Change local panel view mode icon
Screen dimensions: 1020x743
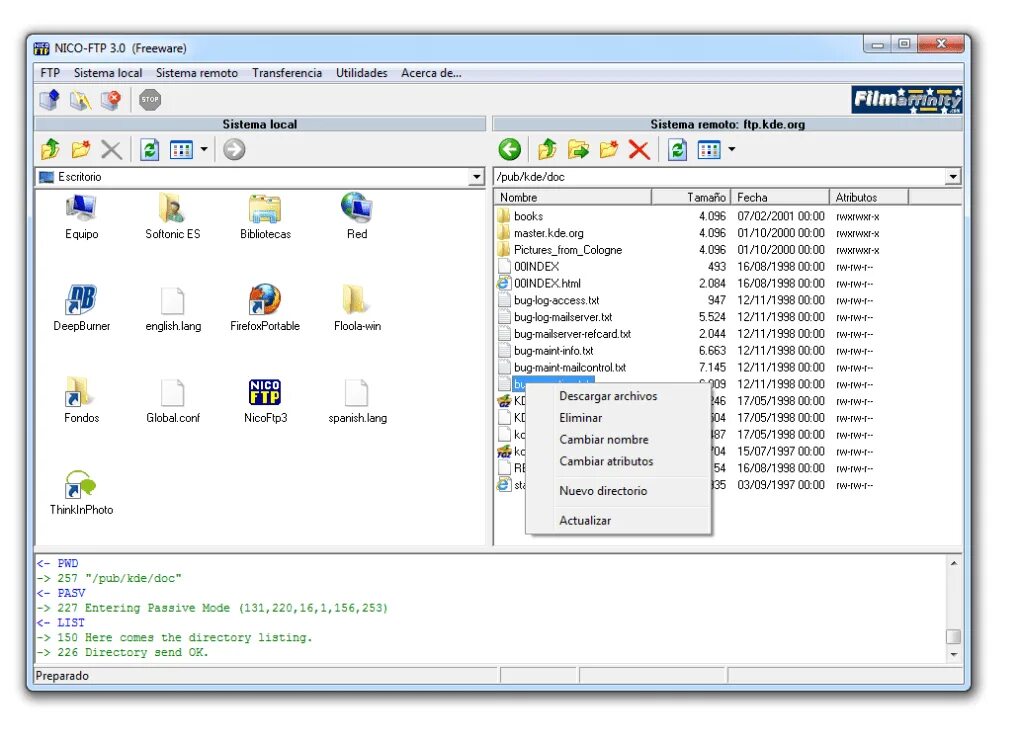[181, 150]
